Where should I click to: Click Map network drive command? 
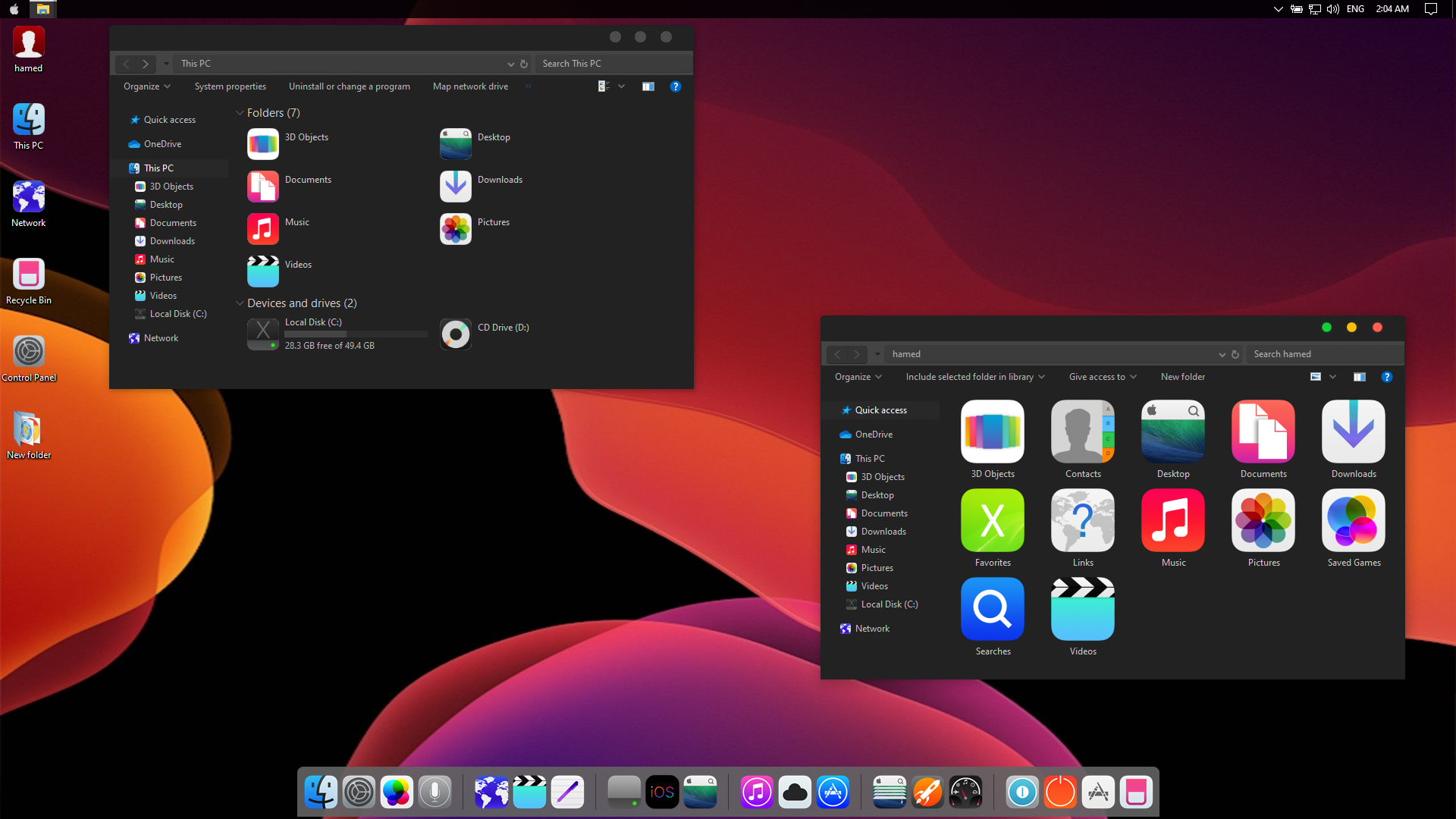(470, 86)
